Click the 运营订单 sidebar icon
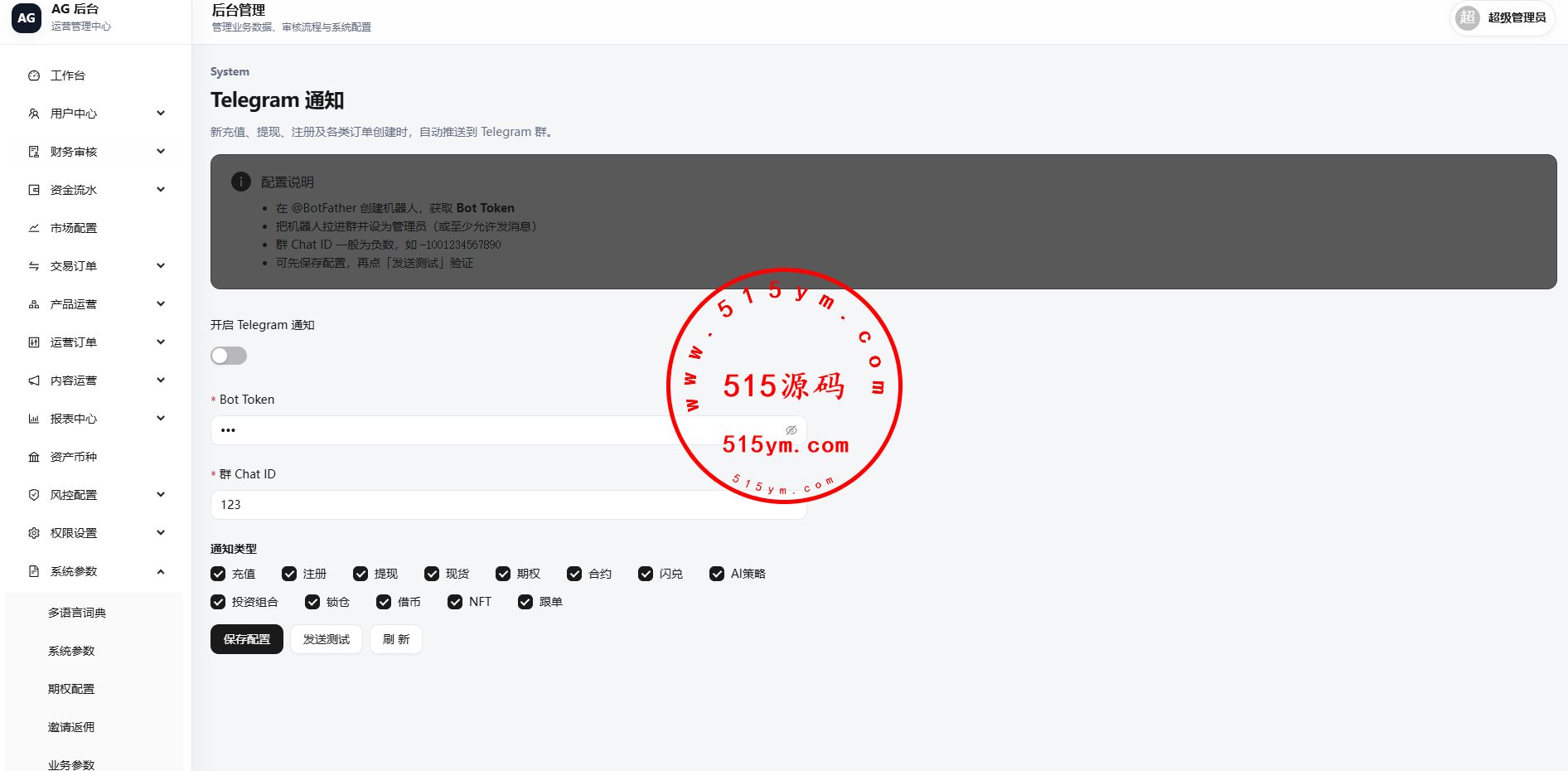Image resolution: width=1568 pixels, height=771 pixels. 34,342
